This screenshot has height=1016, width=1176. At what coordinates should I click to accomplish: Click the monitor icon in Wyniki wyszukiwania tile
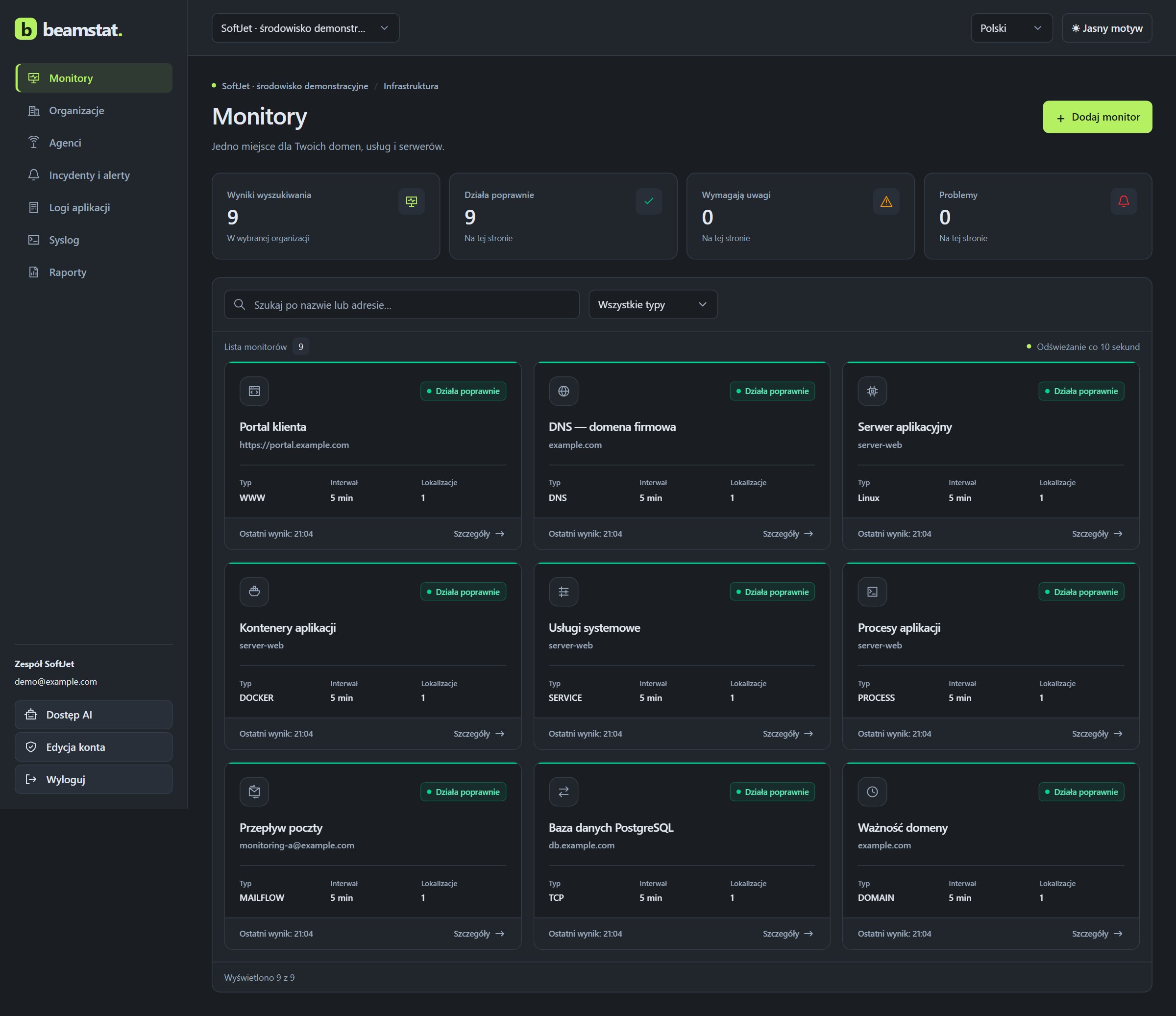pos(412,201)
